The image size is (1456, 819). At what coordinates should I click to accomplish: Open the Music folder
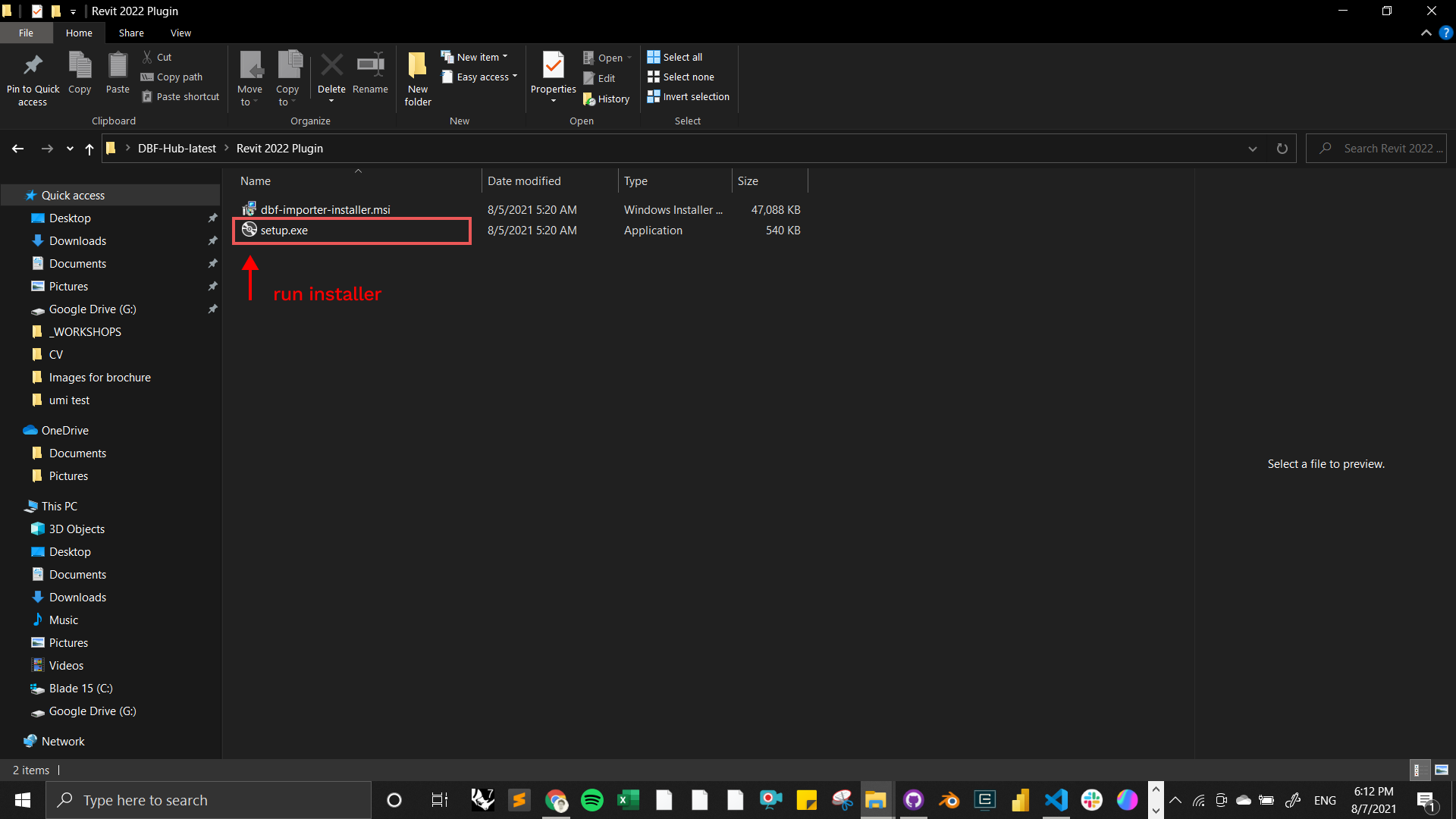(x=63, y=620)
